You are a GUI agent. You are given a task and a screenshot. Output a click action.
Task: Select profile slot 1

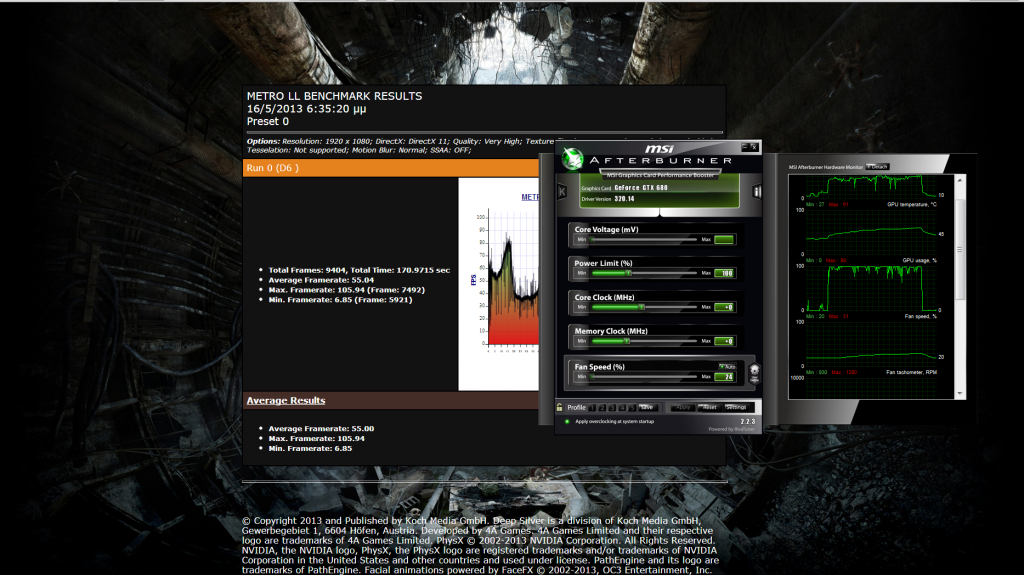click(591, 407)
